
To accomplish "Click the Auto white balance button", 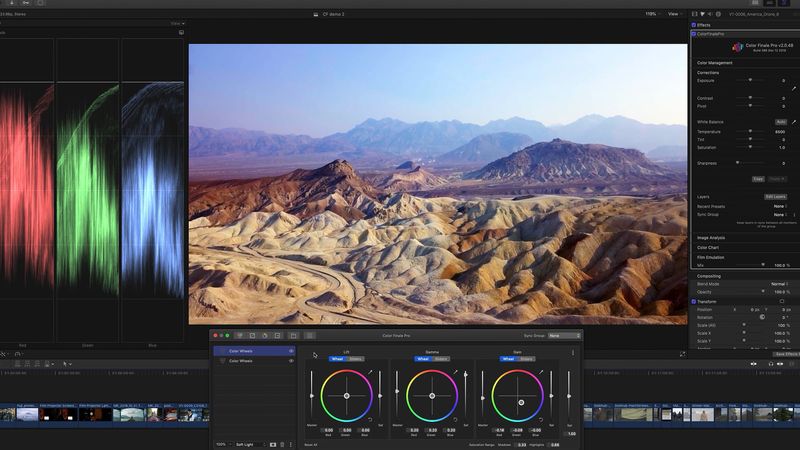I will coord(780,122).
